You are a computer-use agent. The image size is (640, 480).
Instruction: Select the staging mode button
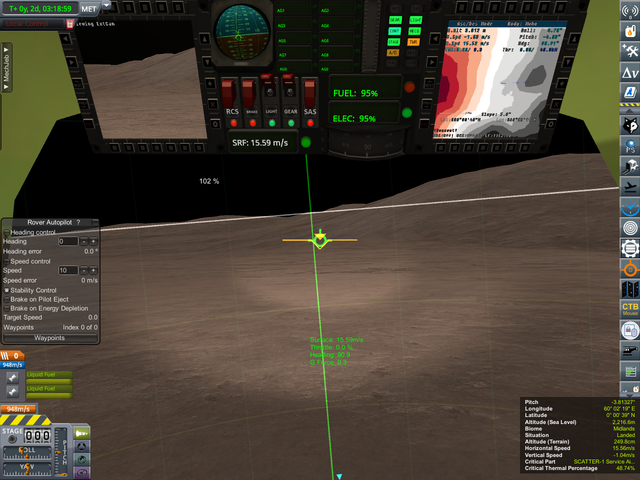[x=82, y=433]
